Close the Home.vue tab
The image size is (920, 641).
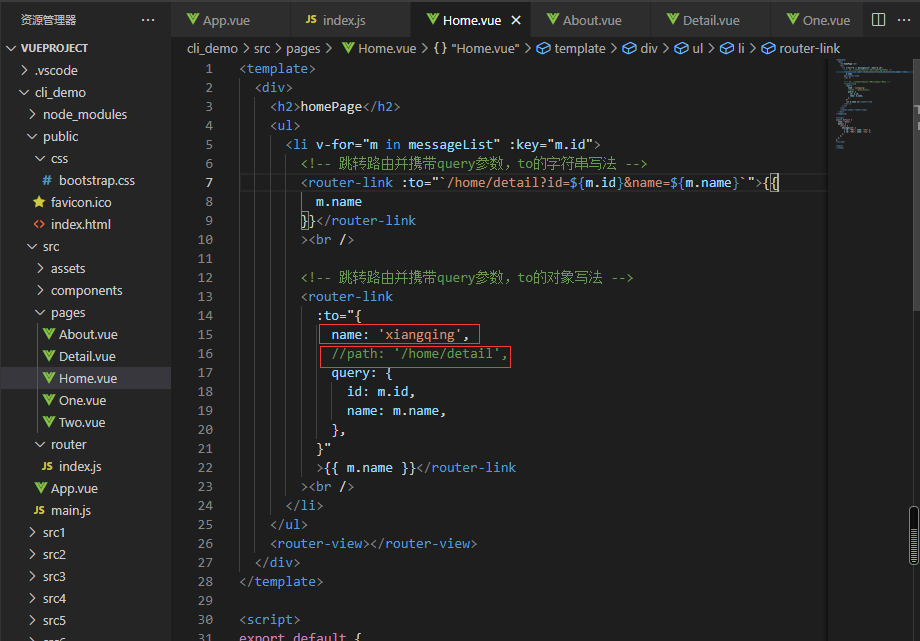516,21
